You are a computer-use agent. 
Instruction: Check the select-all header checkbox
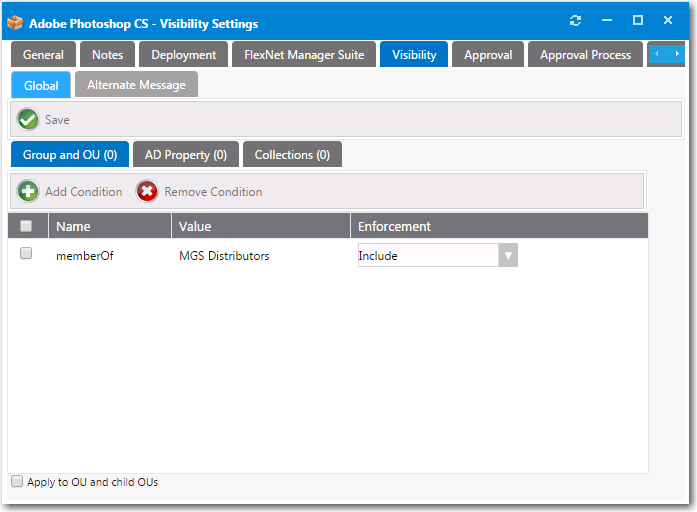[27, 227]
